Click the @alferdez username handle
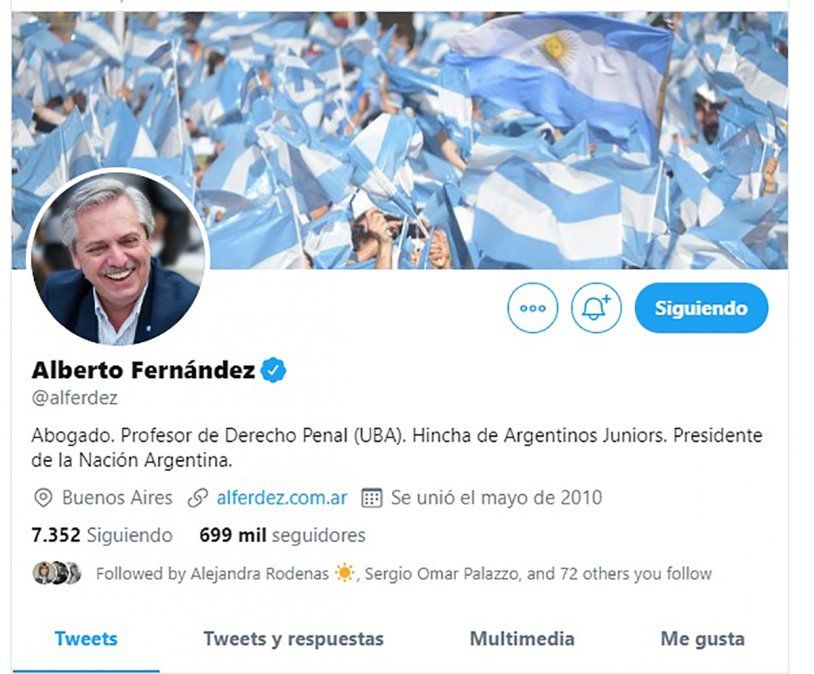 (75, 398)
